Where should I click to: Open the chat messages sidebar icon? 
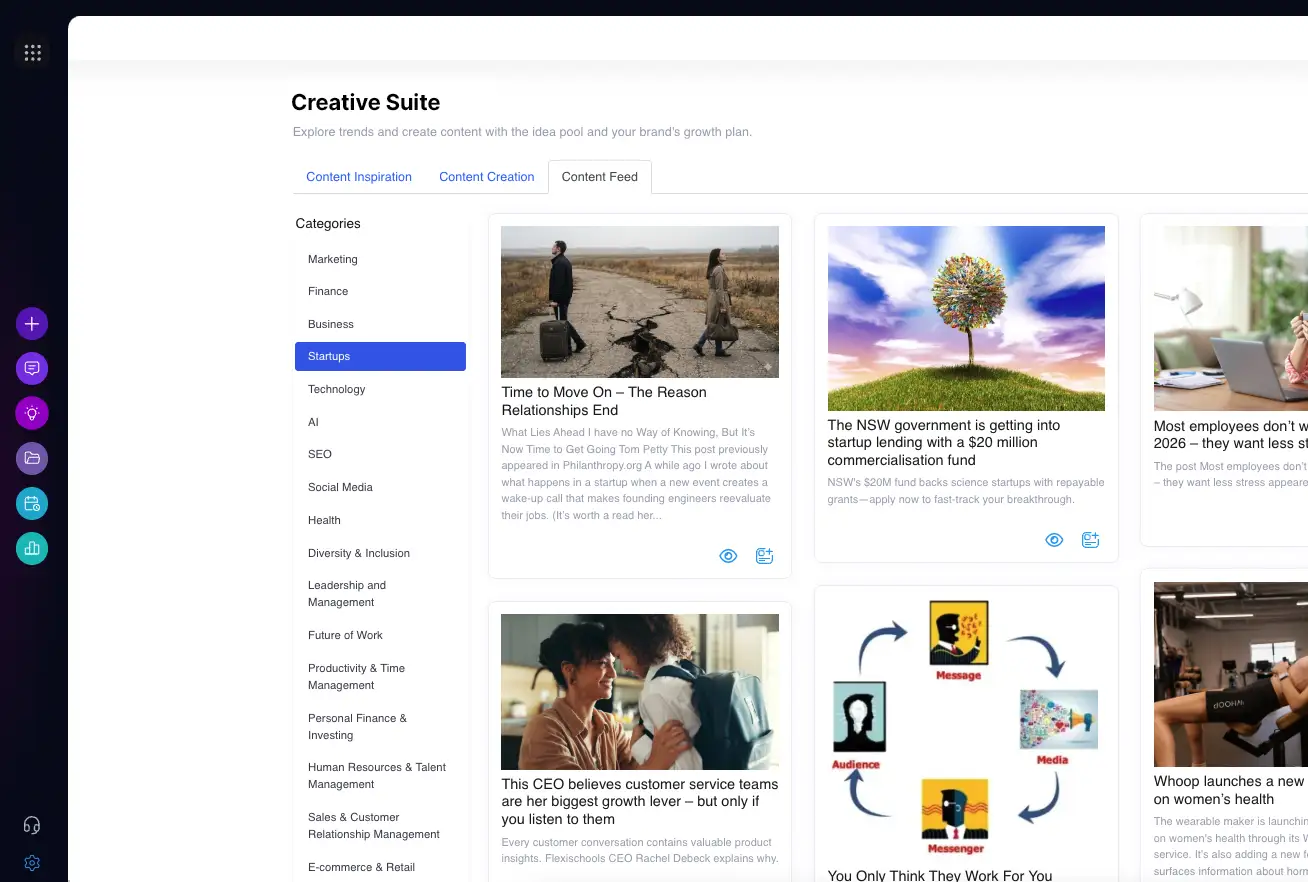[32, 369]
